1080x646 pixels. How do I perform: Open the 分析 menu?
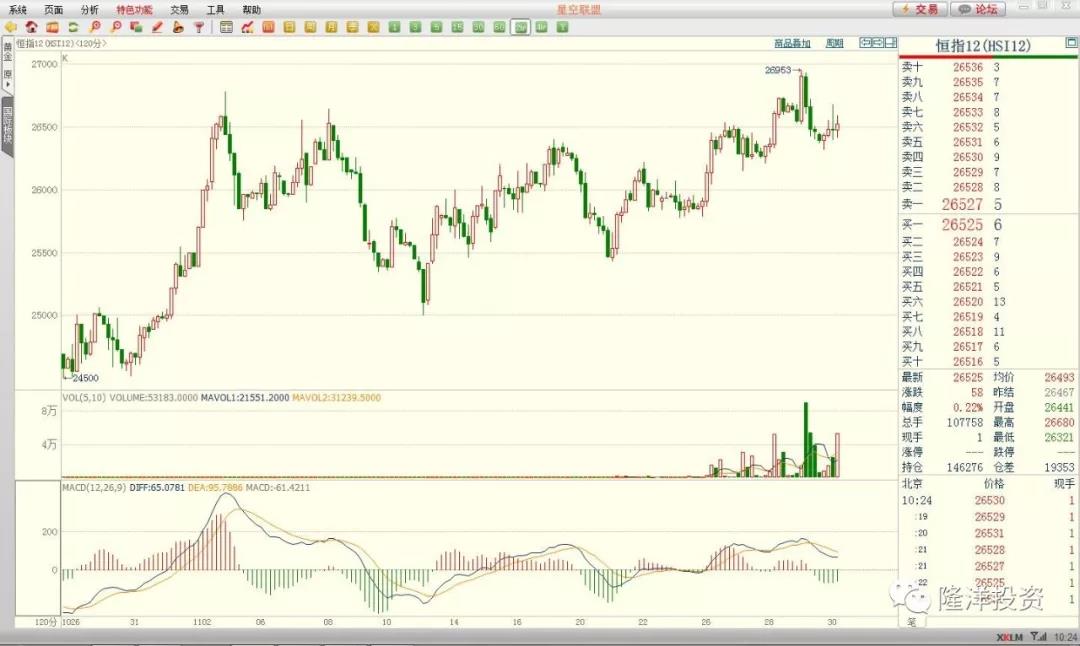[x=90, y=10]
